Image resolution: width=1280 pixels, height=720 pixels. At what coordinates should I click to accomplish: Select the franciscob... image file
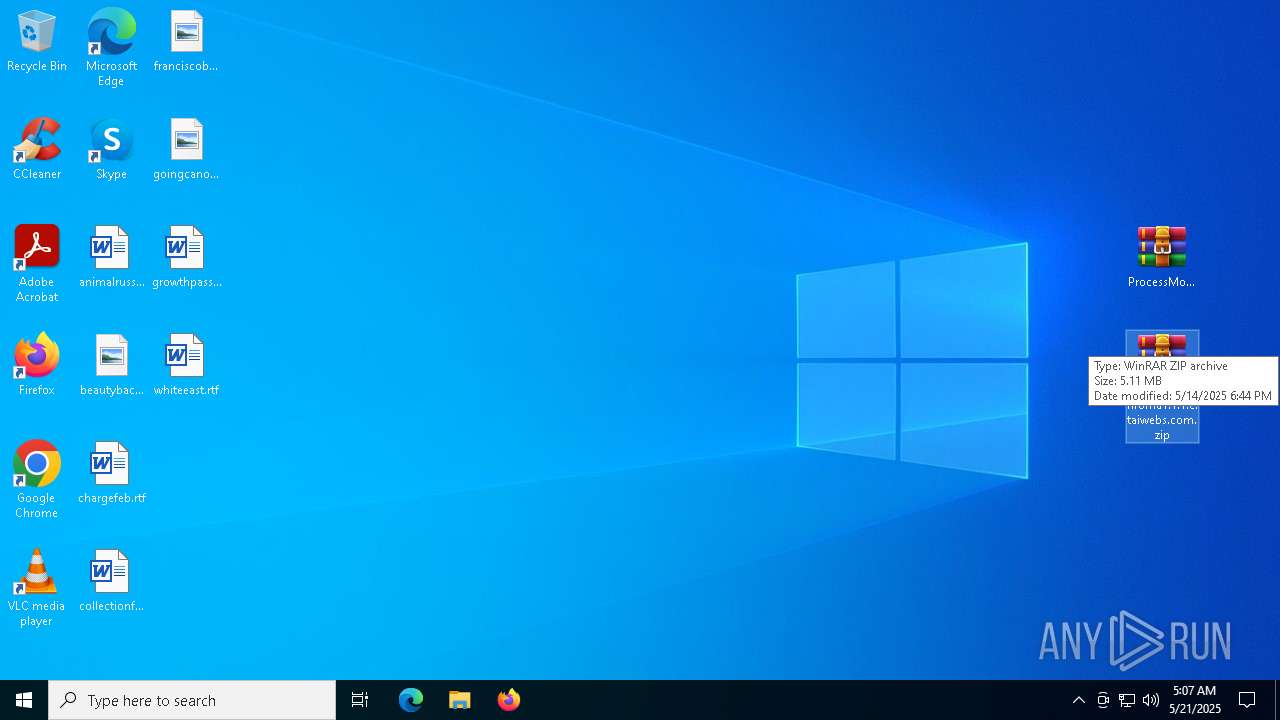pos(186,42)
